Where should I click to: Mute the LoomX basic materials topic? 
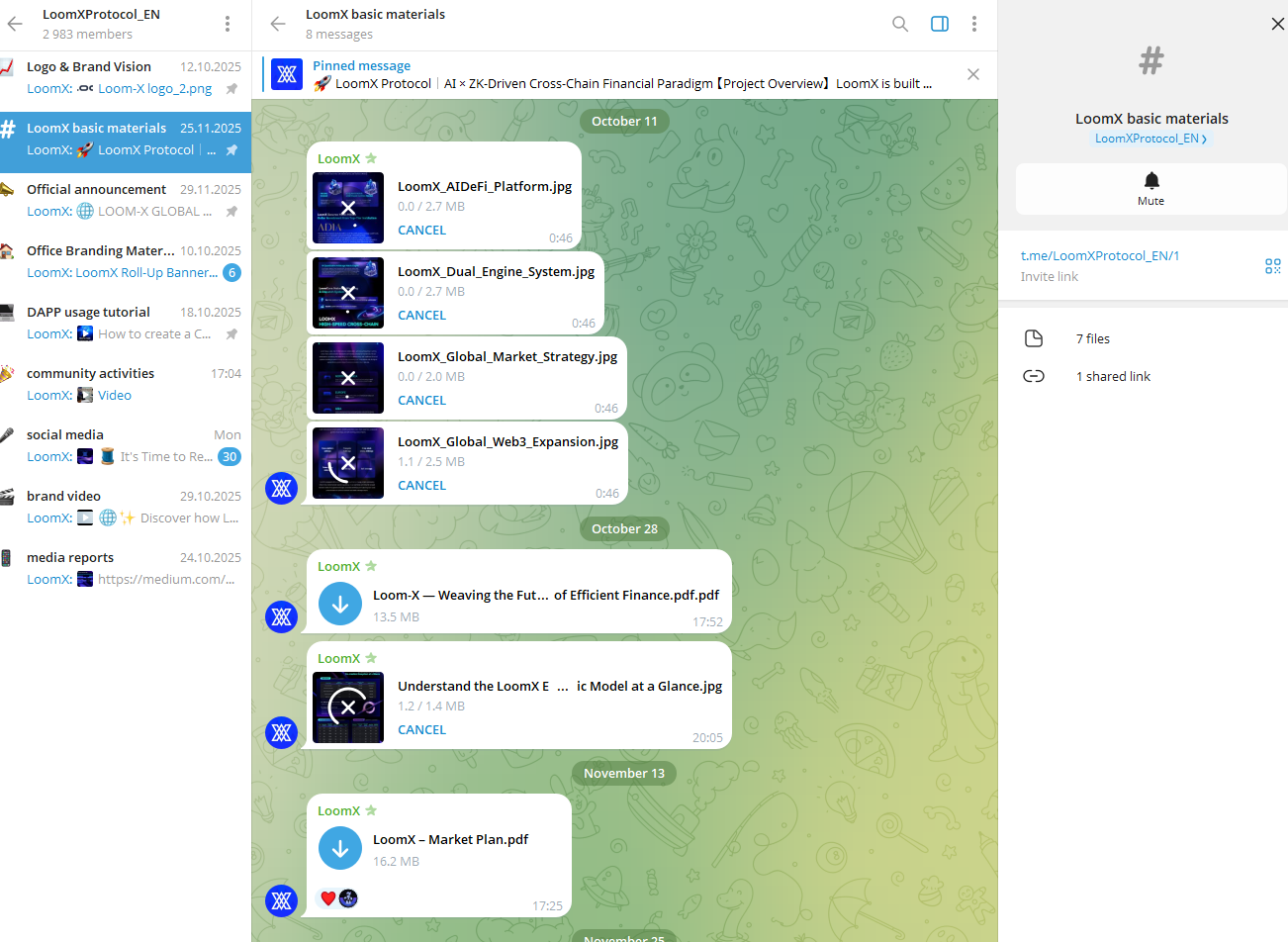click(1151, 189)
